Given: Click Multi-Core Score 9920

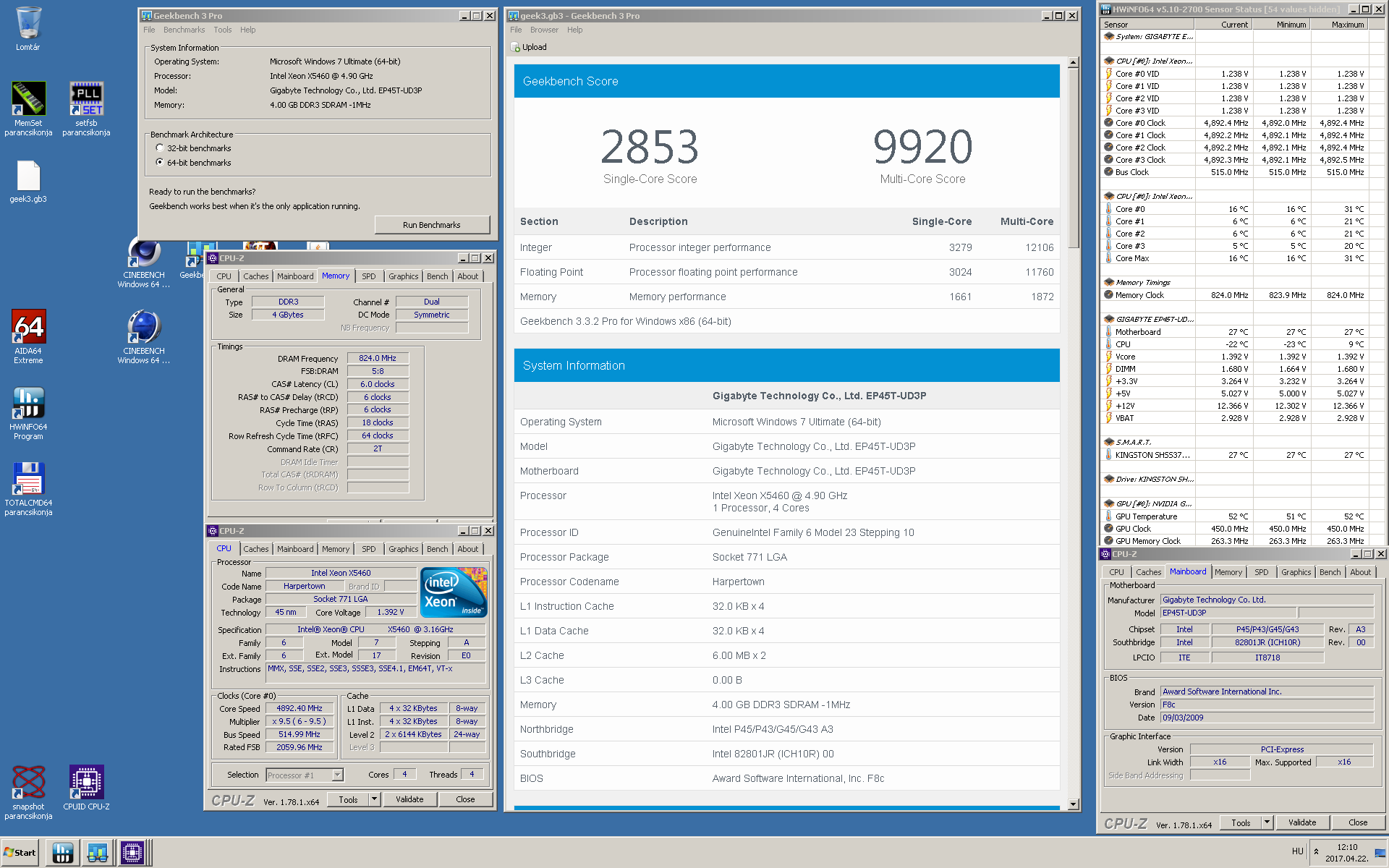Looking at the screenshot, I should tap(922, 146).
